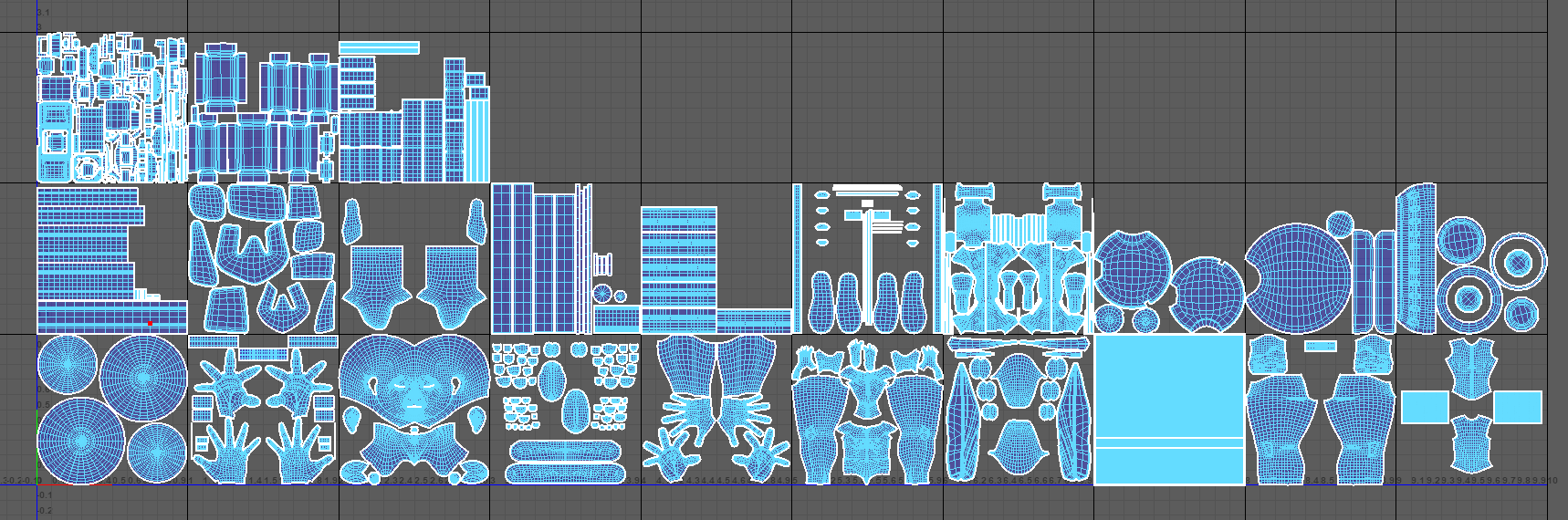
Task: Click the largest concentric ring UV shell
Action: [1518, 263]
